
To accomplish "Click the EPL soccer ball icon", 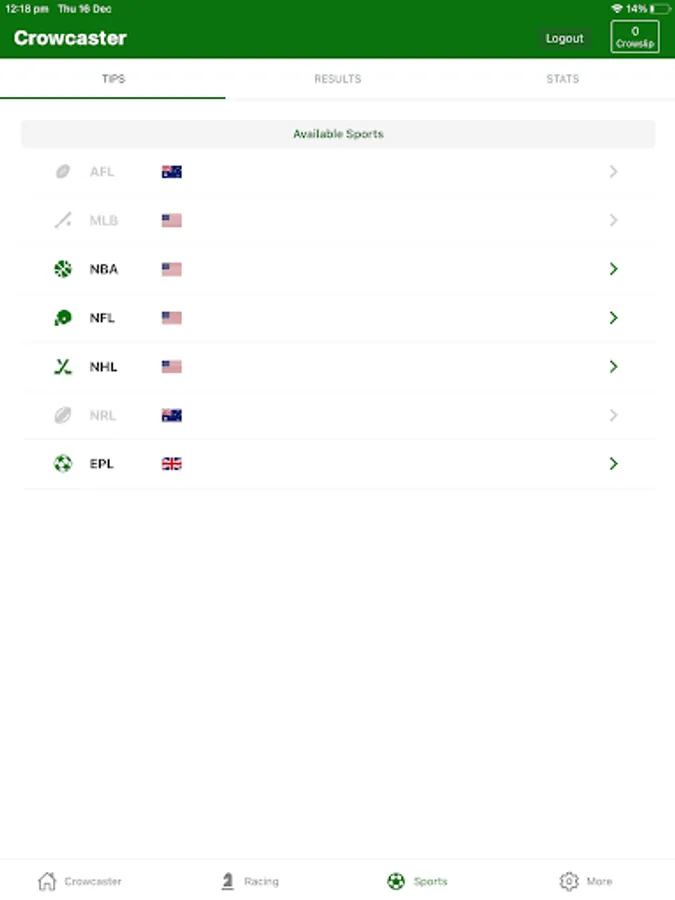I will tap(63, 464).
